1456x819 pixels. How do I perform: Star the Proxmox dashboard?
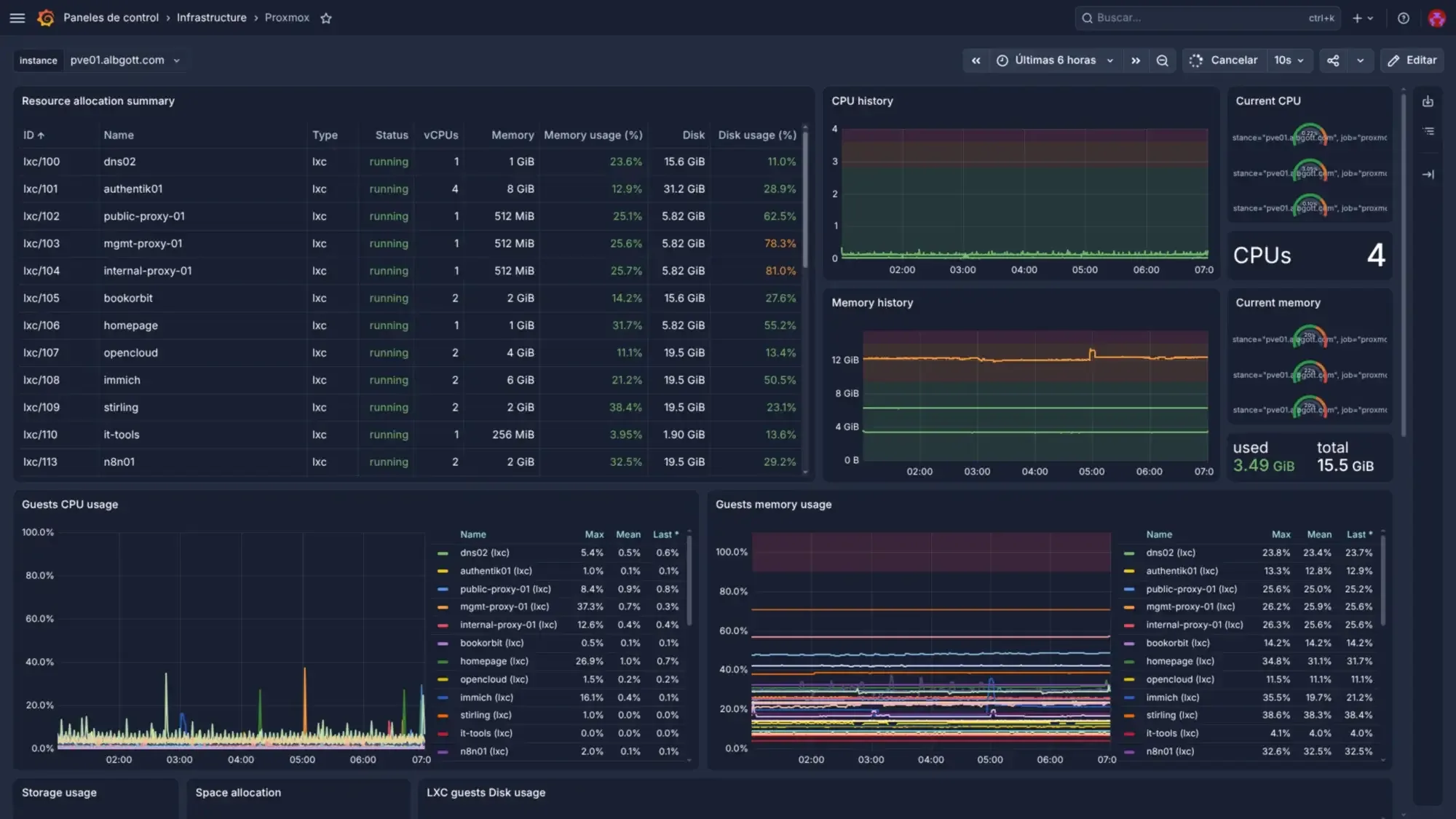(326, 18)
